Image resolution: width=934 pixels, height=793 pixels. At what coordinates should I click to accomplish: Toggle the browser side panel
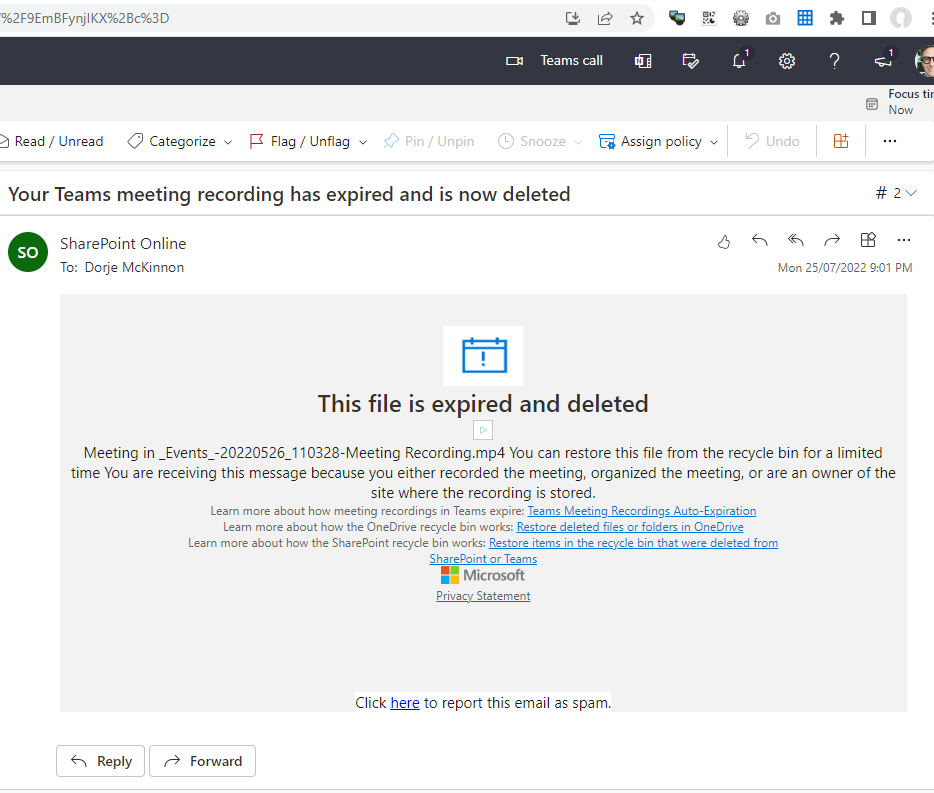(869, 18)
